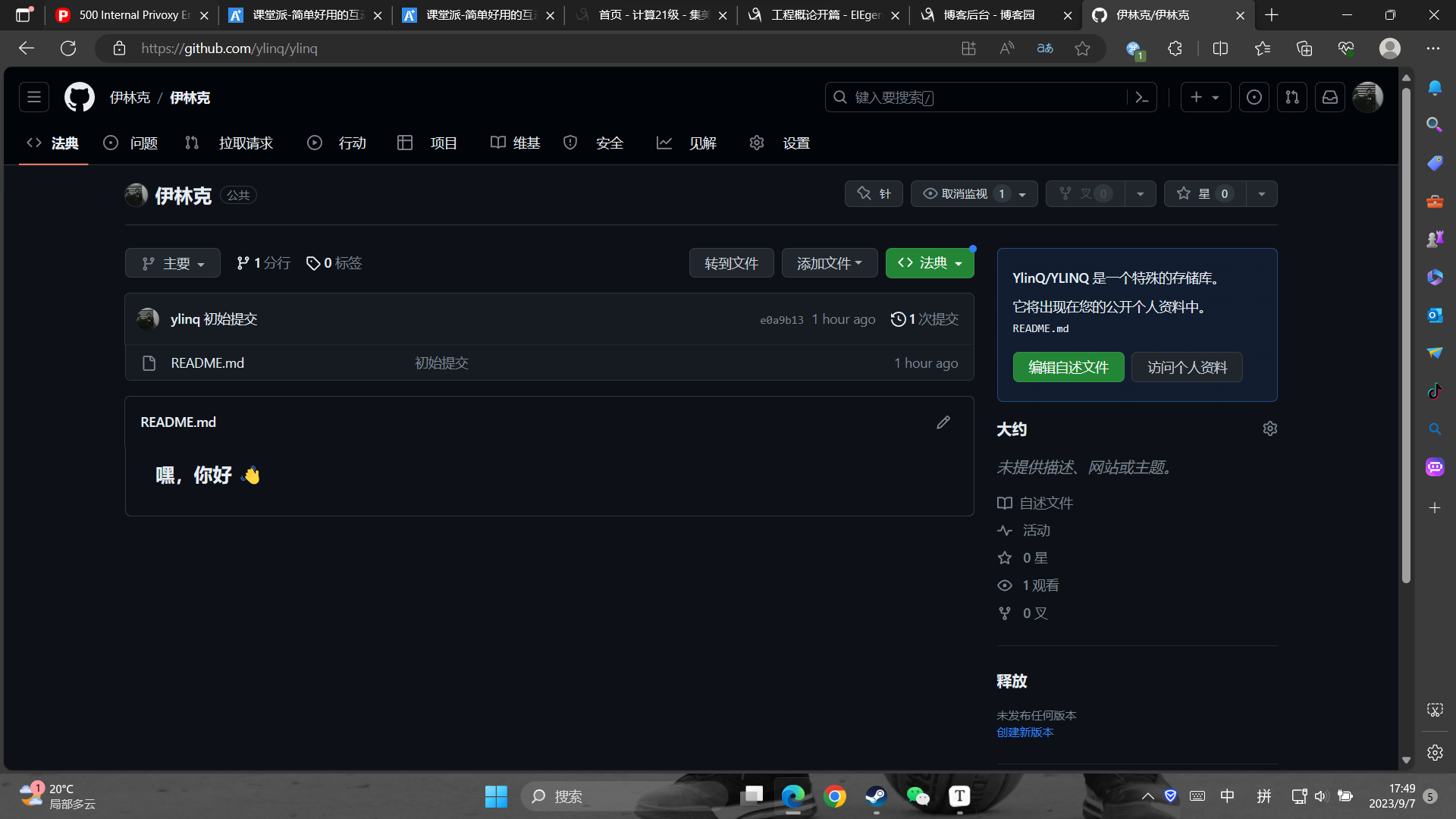Expand the 添加文件 dropdown
1456x819 pixels.
coord(830,263)
